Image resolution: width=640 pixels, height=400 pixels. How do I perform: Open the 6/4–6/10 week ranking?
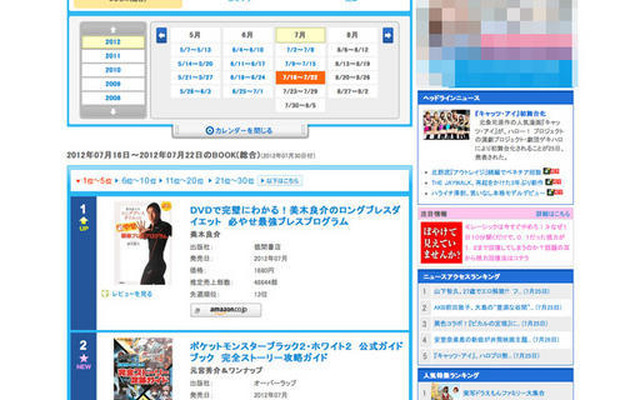point(248,50)
